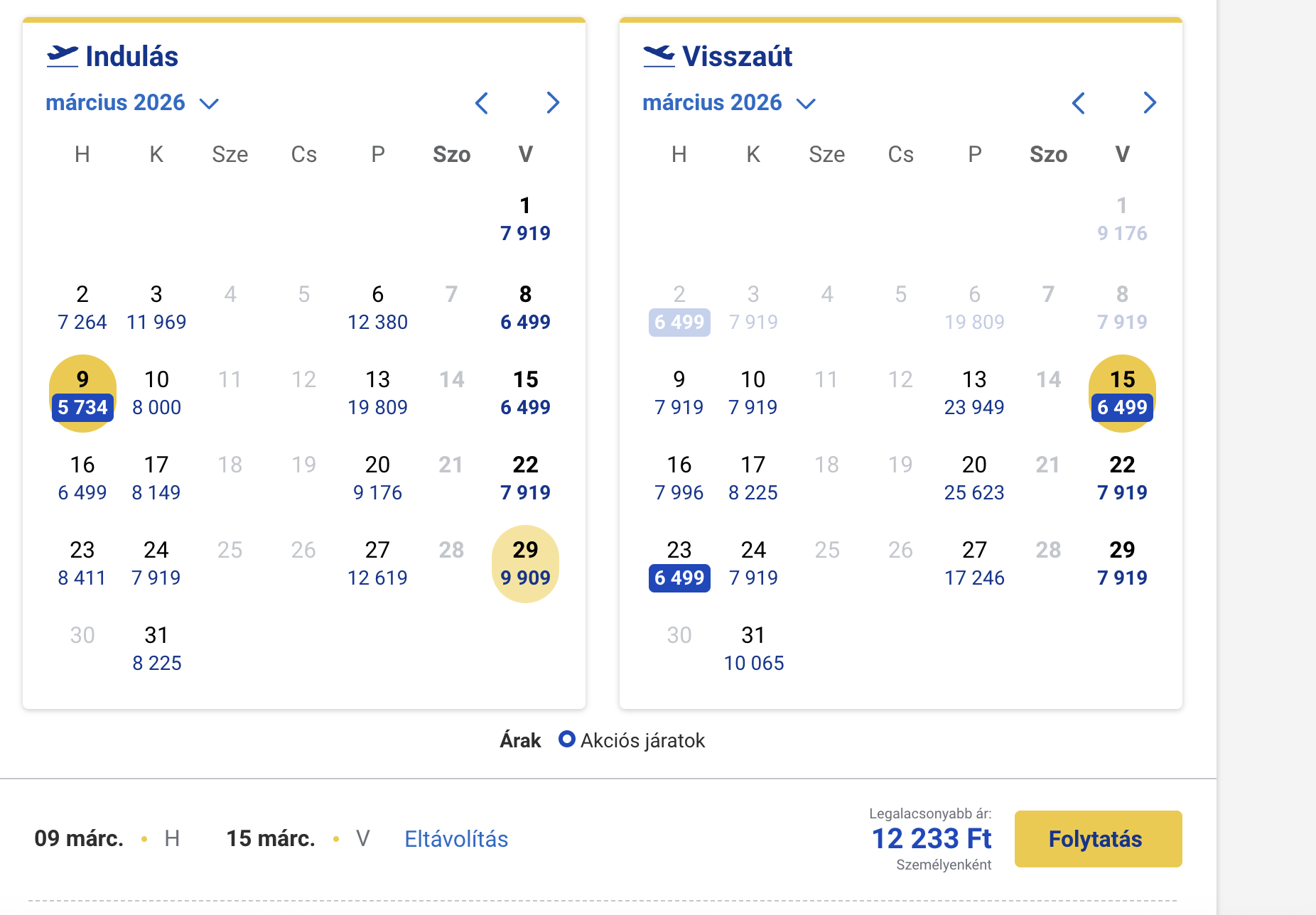Image resolution: width=1316 pixels, height=915 pixels.
Task: Toggle the Akciós járatok radio button
Action: 566,740
